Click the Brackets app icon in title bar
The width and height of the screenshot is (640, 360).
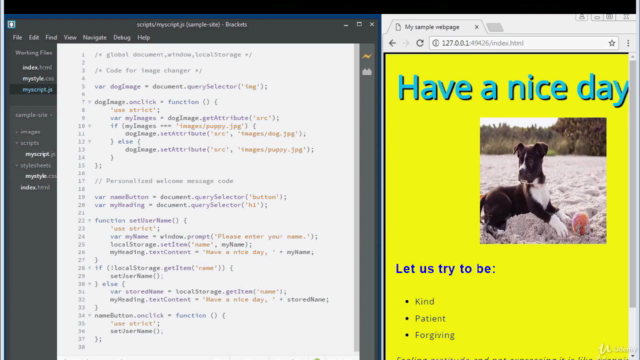pyautogui.click(x=11, y=24)
